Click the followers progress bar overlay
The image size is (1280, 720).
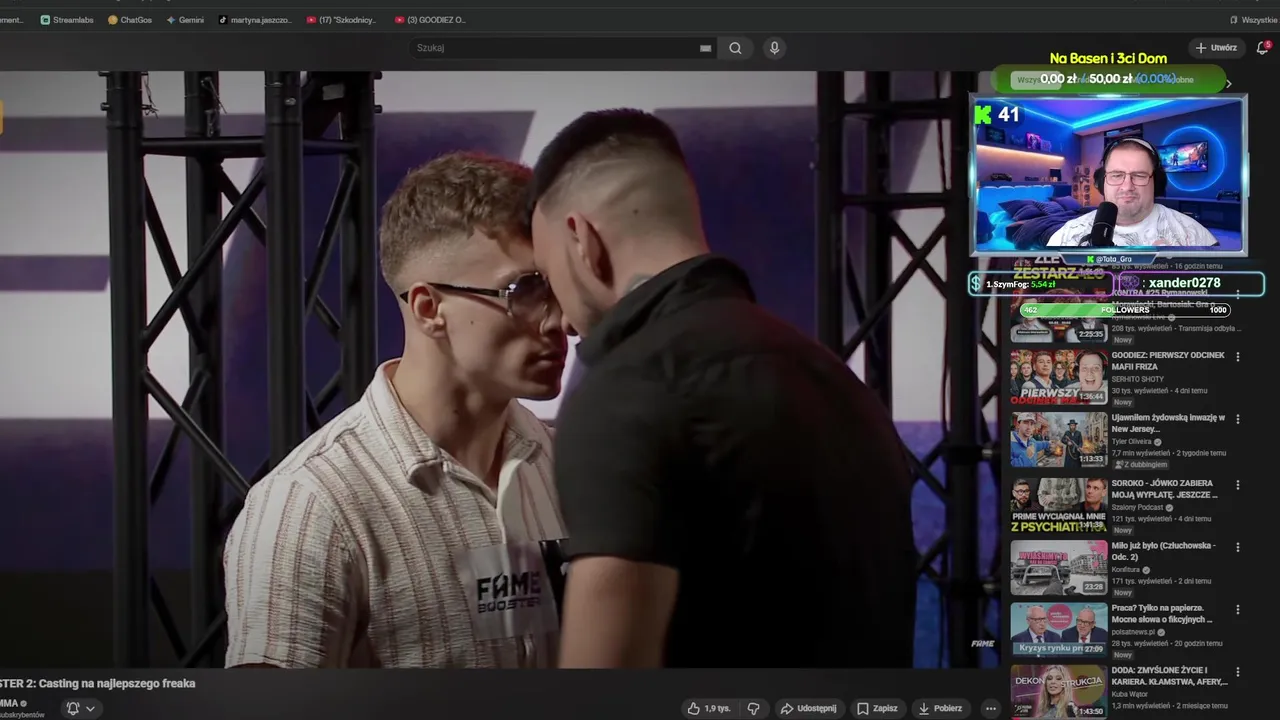click(x=1125, y=310)
